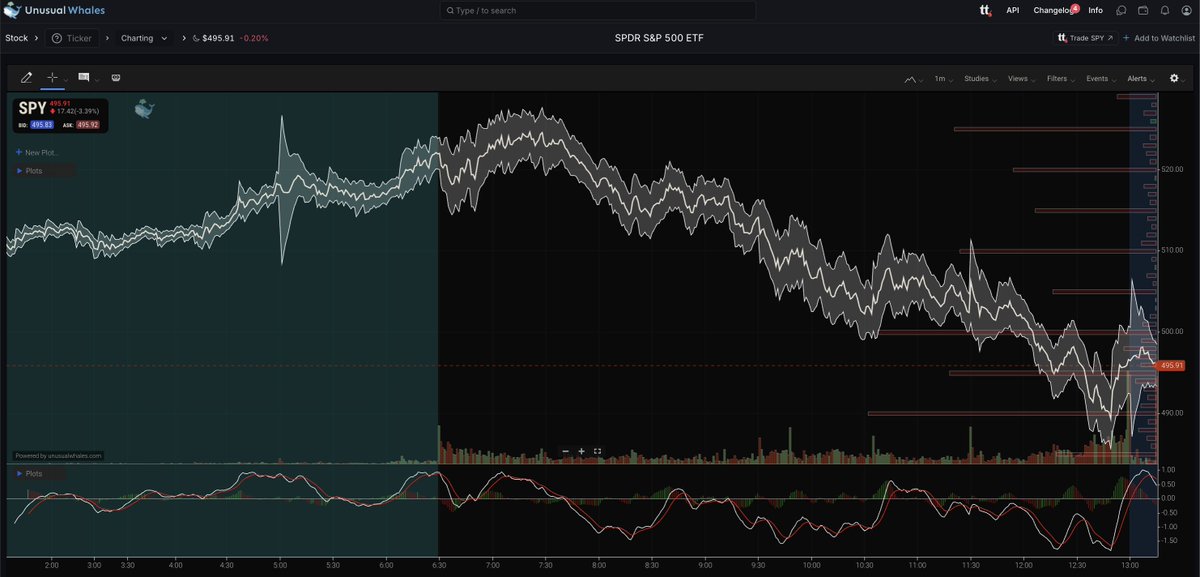Open the Unusual Whales home logo
The height and width of the screenshot is (577, 1200).
pos(54,10)
